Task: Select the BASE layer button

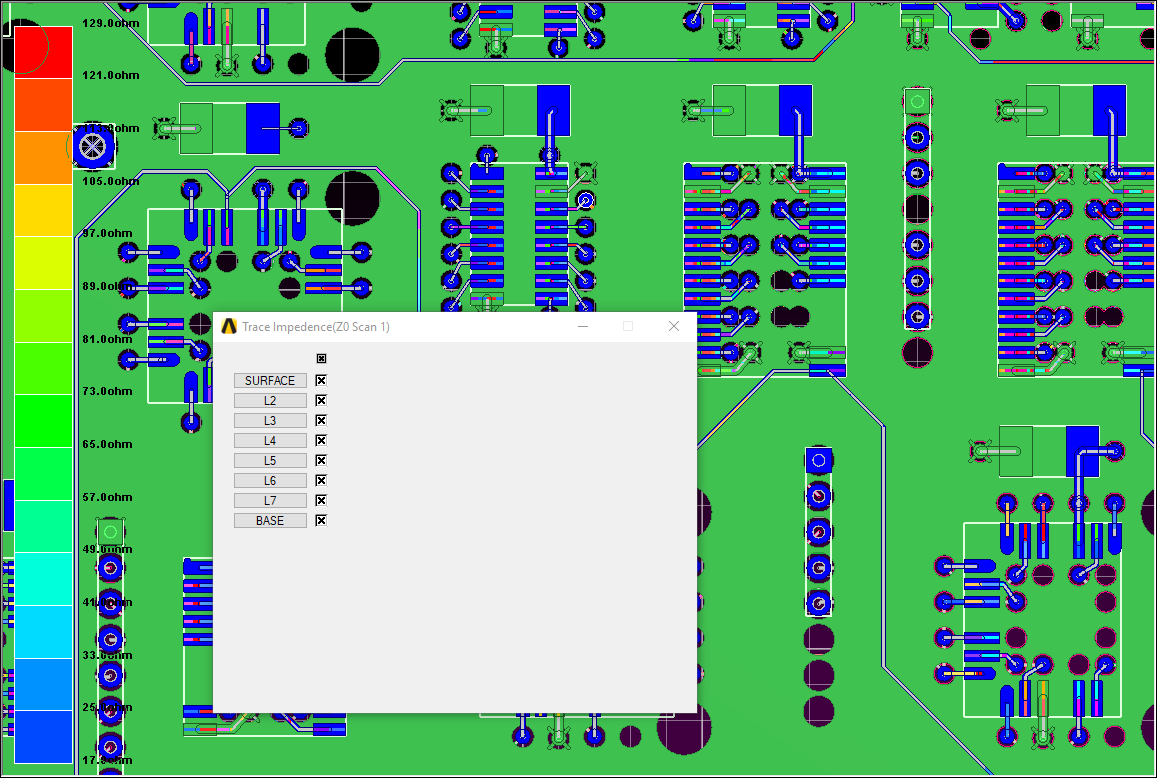Action: [x=270, y=520]
